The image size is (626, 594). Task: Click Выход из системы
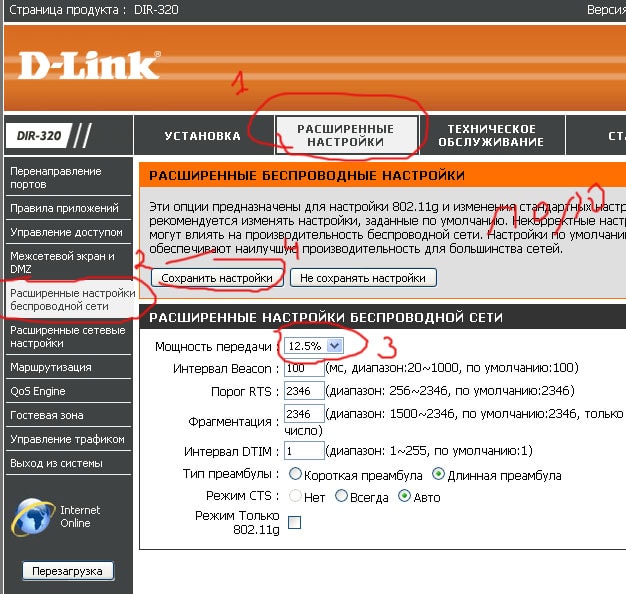tap(68, 463)
